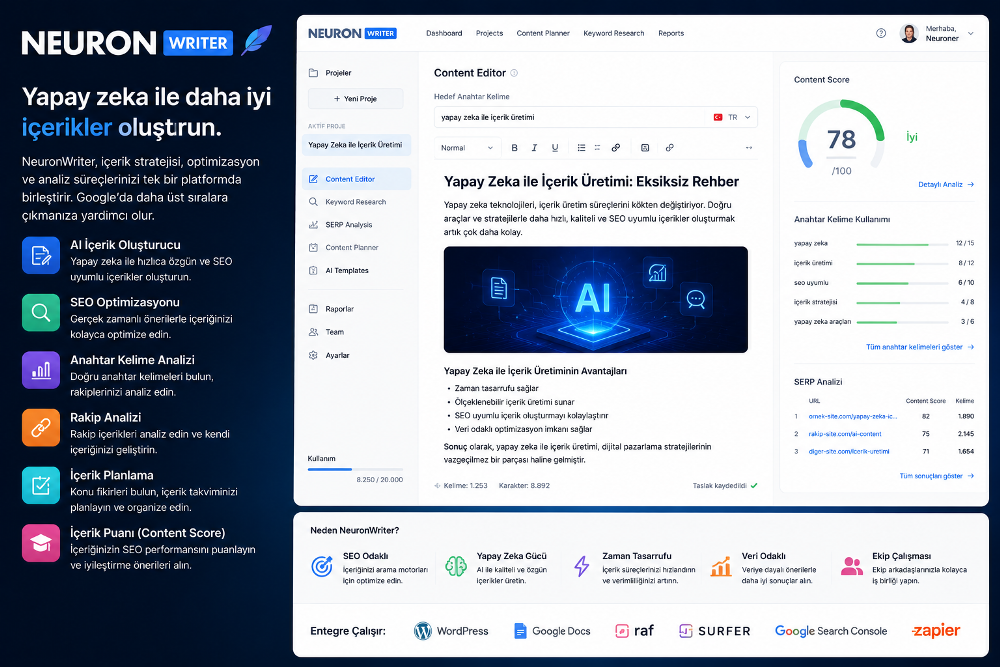Open the Projects menu item
The image size is (1000, 667).
click(x=489, y=33)
